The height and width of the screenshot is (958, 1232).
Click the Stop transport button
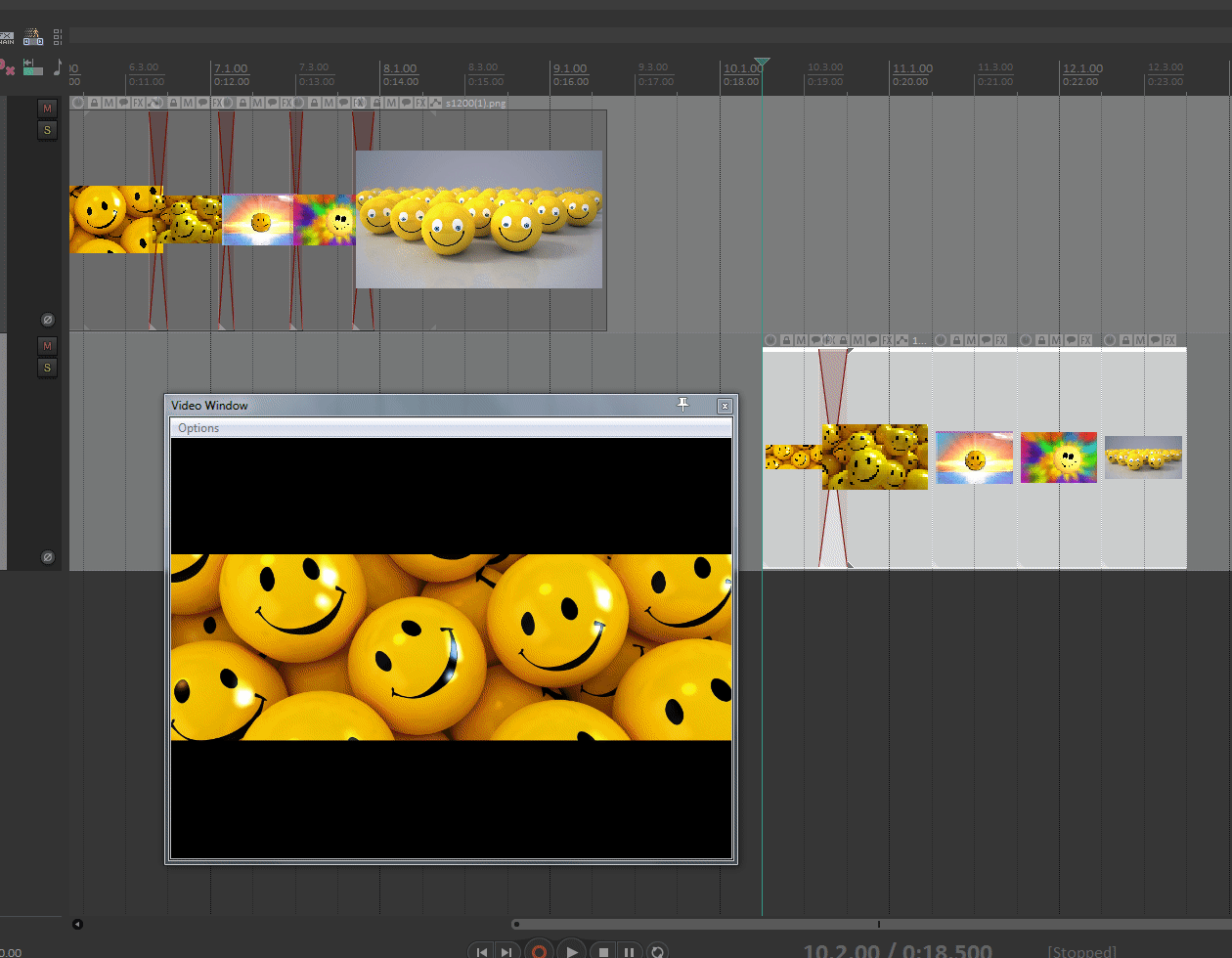[604, 951]
